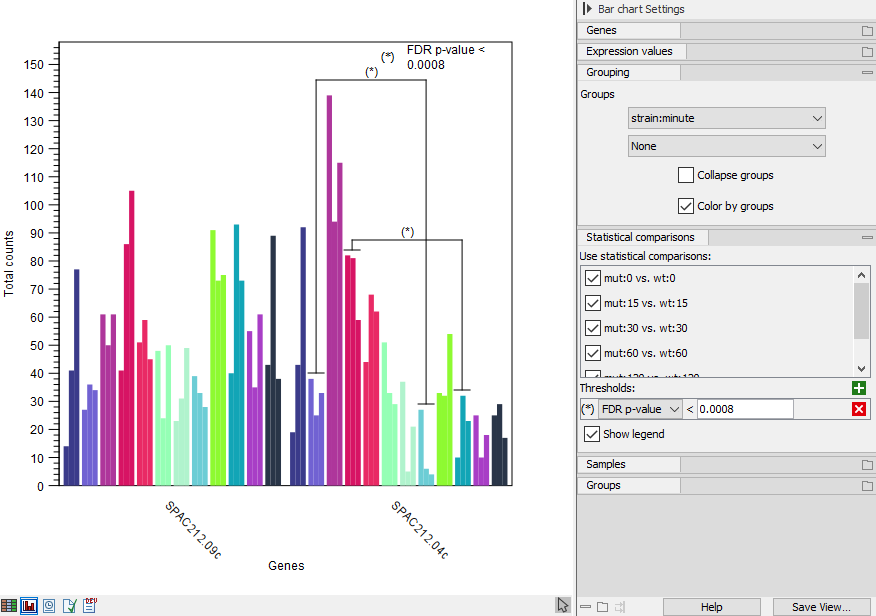Open the Samples settings section
The image size is (876, 616).
(628, 464)
